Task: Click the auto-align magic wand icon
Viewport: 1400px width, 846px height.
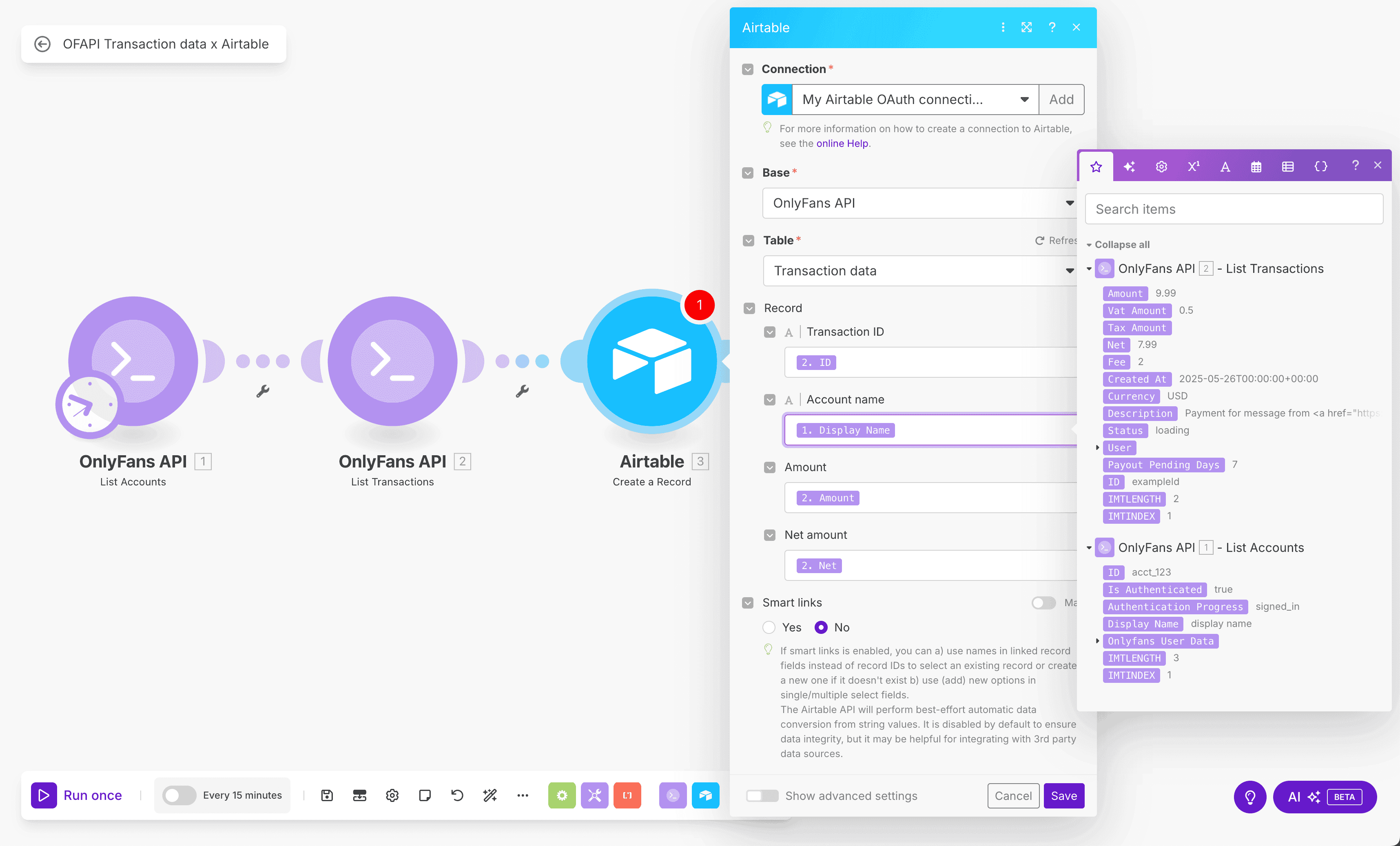Action: [x=490, y=795]
